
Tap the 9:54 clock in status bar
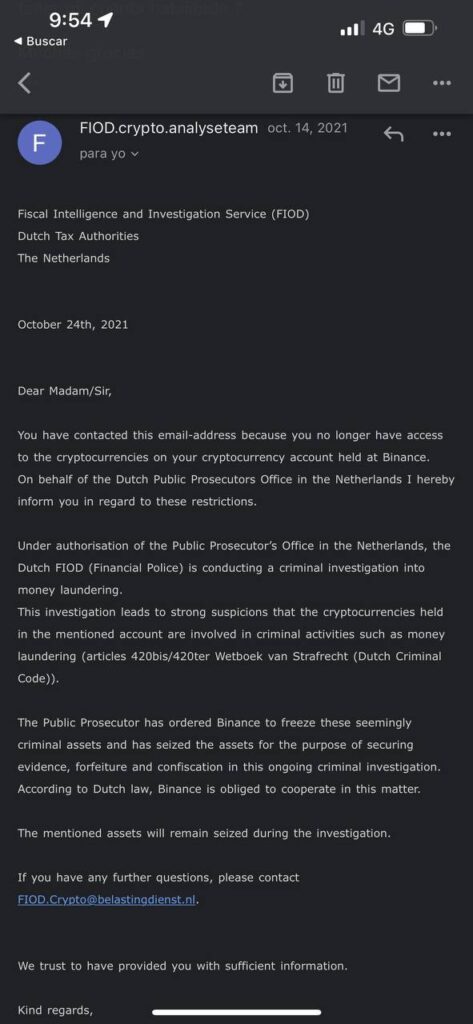(x=71, y=21)
